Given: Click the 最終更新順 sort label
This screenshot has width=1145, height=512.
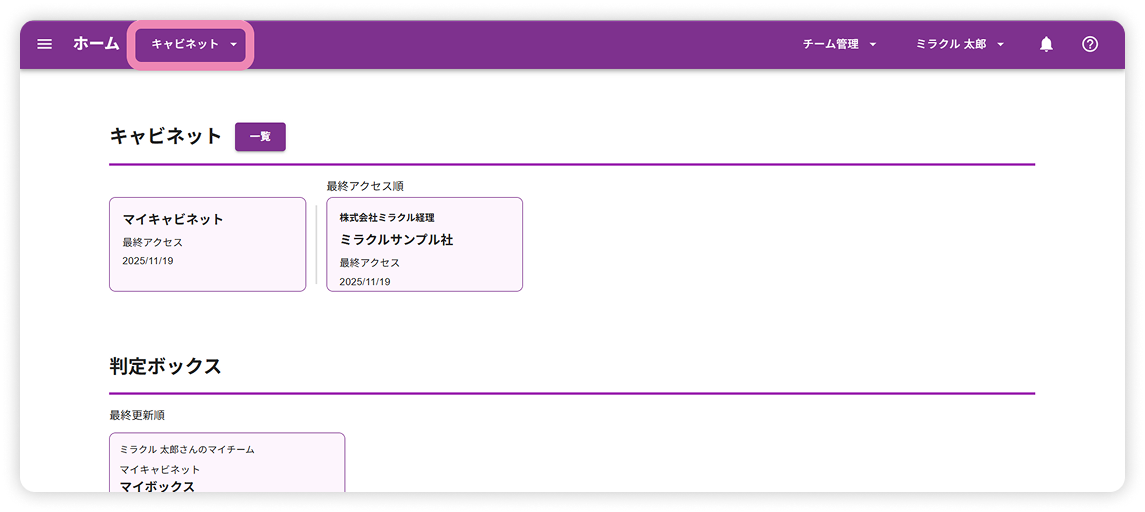Looking at the screenshot, I should (x=137, y=415).
